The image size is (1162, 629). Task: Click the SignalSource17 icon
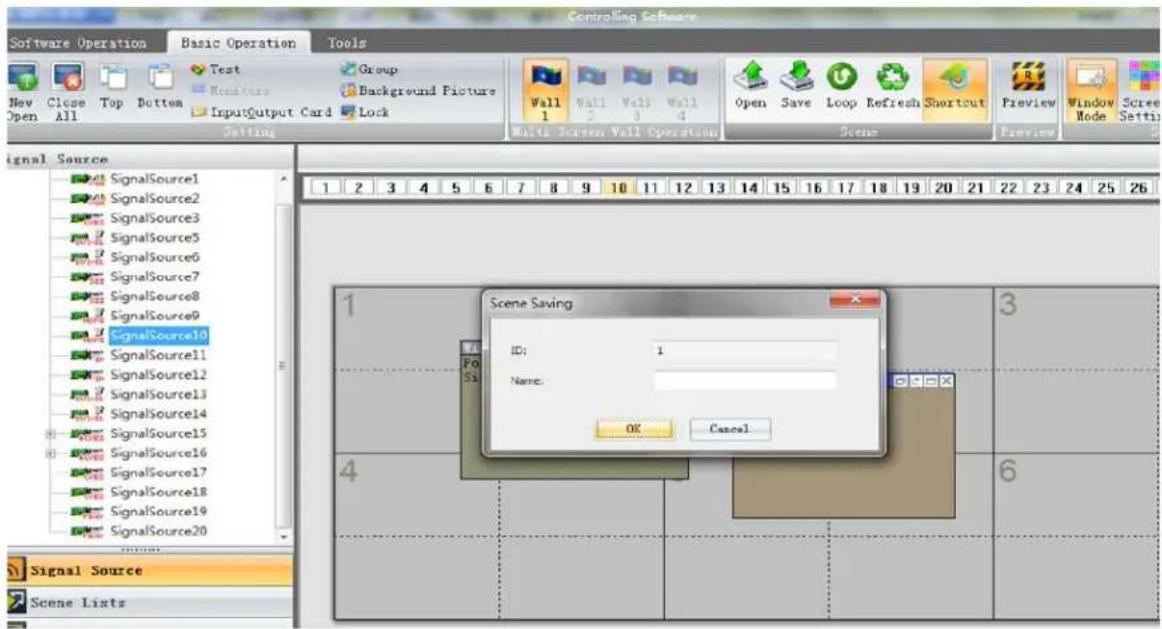pyautogui.click(x=87, y=473)
